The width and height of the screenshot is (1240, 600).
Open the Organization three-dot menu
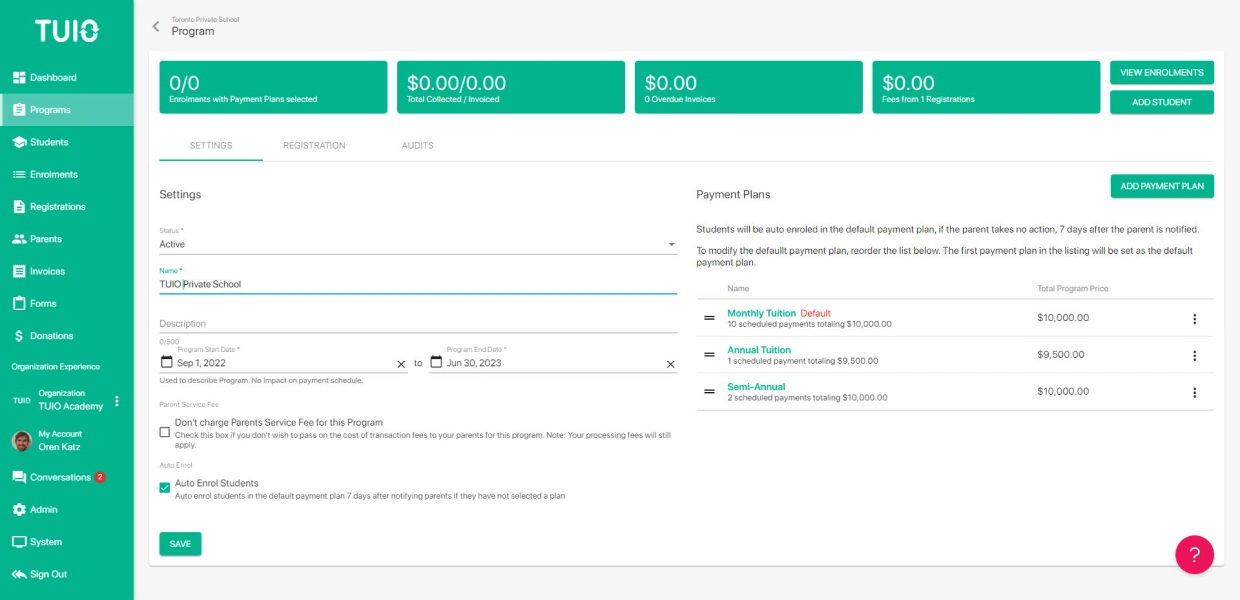point(117,401)
